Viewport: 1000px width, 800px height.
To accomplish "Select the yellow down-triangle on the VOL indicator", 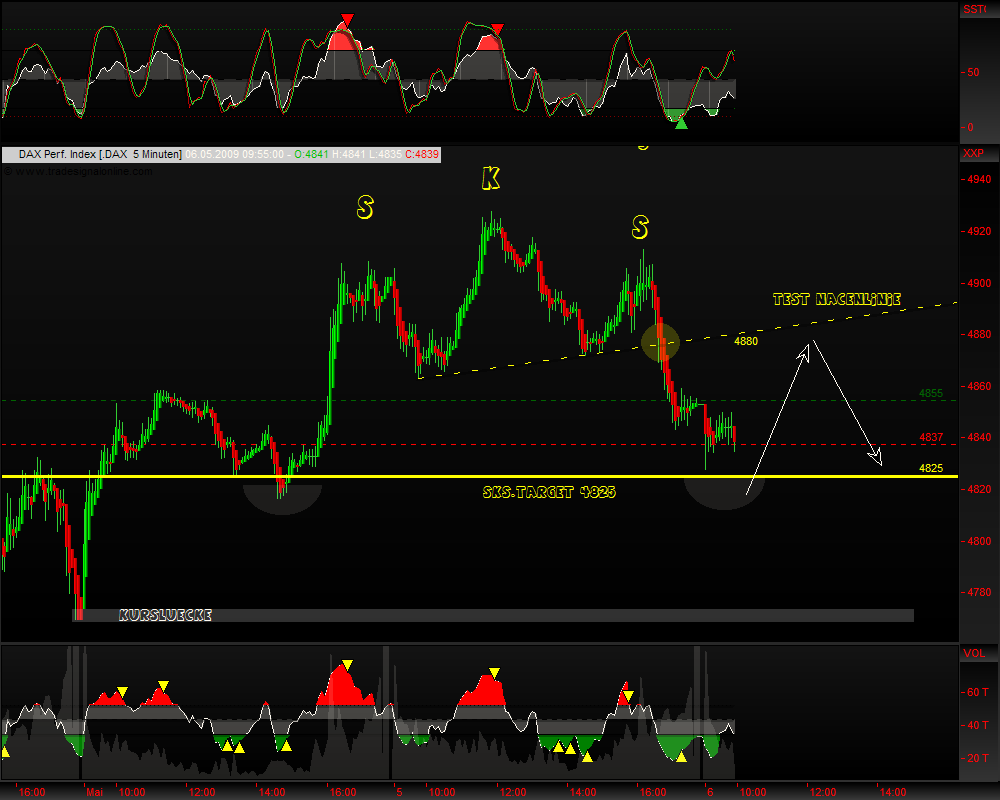I will (345, 661).
